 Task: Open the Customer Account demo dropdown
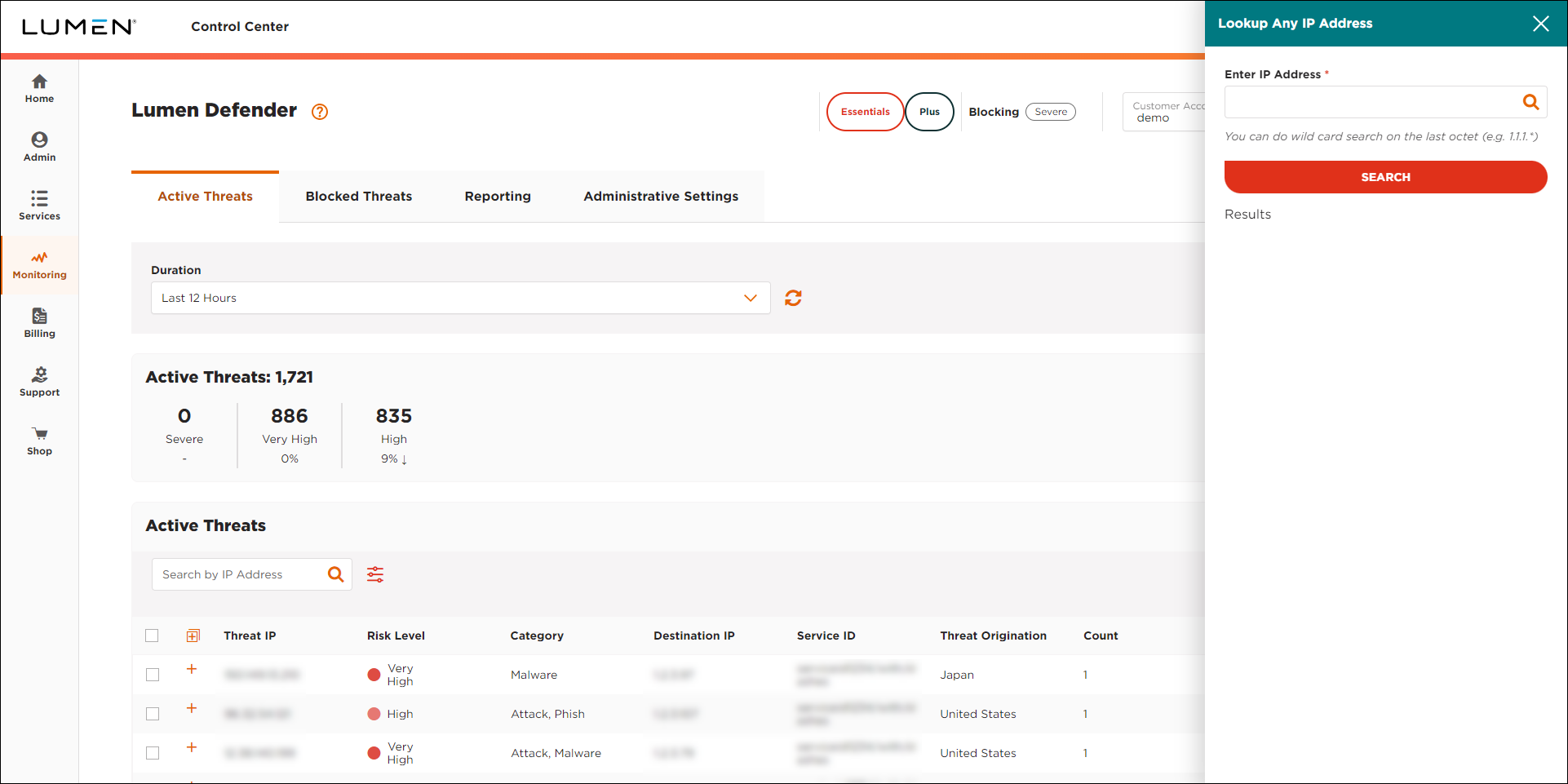pyautogui.click(x=1164, y=112)
